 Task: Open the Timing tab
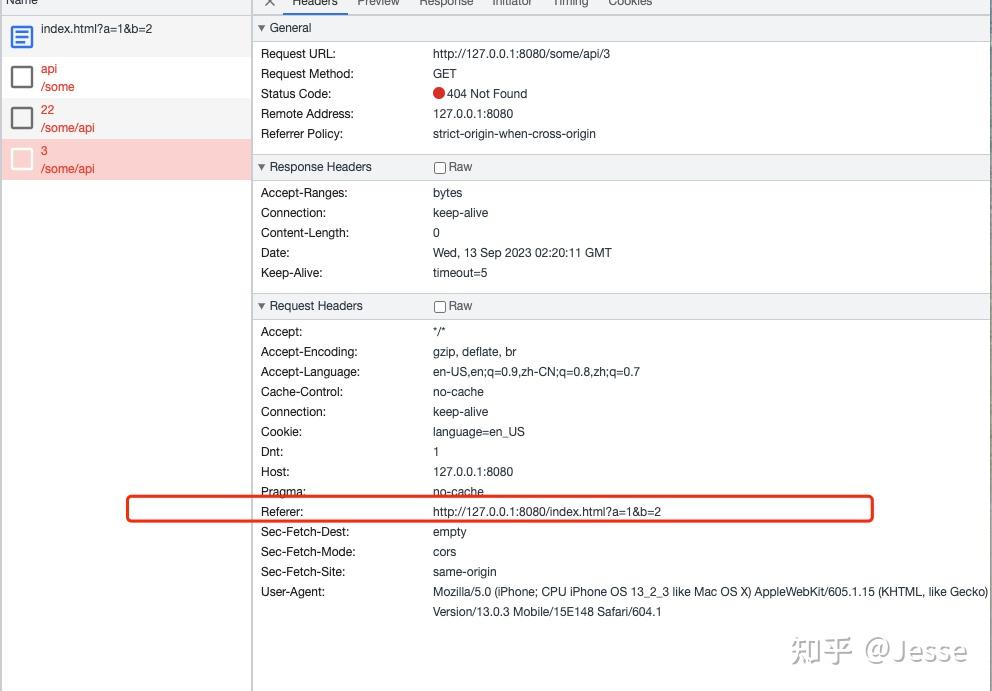570,5
